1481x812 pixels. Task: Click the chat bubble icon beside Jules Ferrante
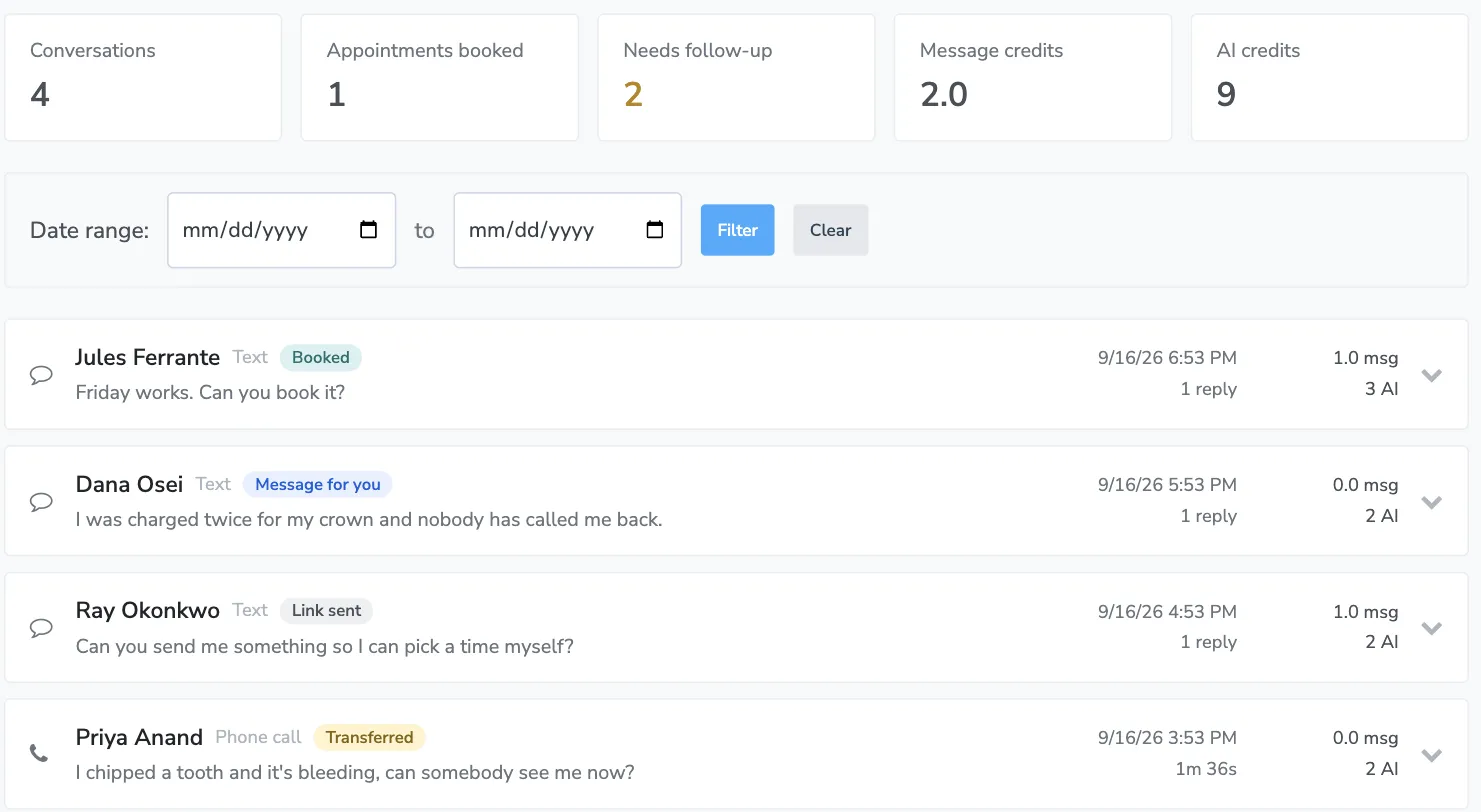(x=41, y=375)
